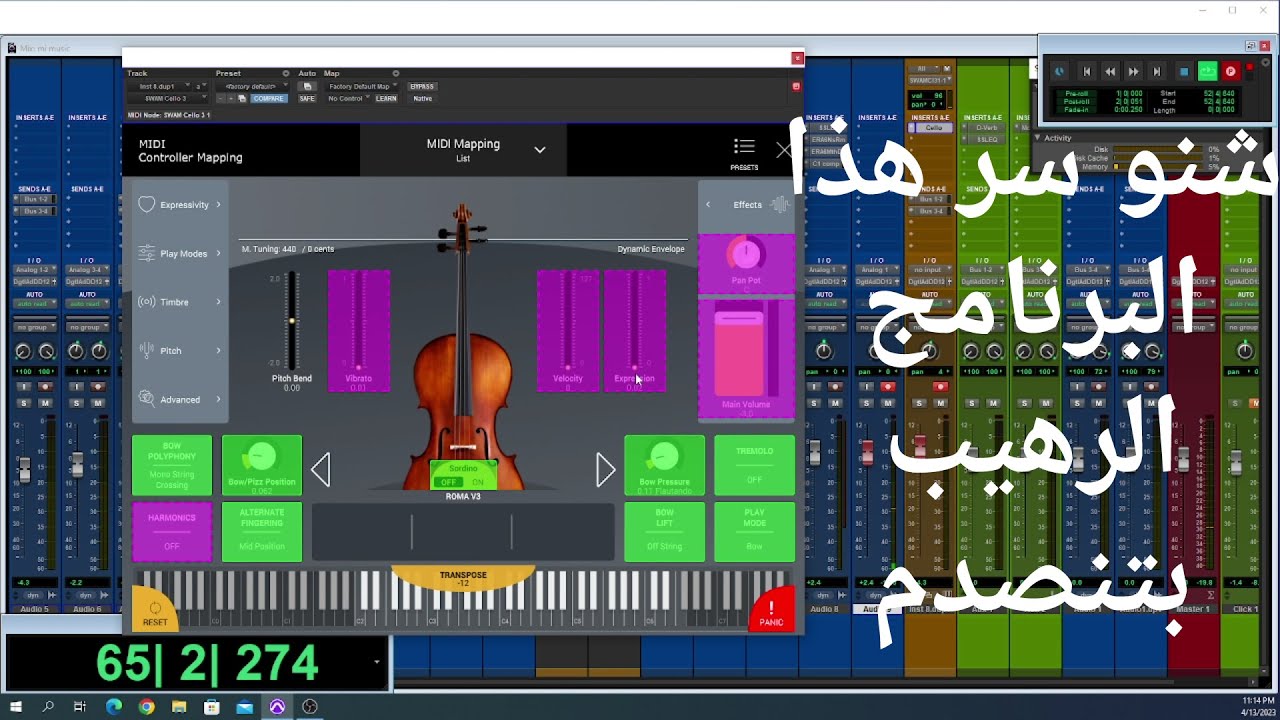1280x720 pixels.
Task: Adjust the Pitch Bend slider
Action: tap(292, 320)
